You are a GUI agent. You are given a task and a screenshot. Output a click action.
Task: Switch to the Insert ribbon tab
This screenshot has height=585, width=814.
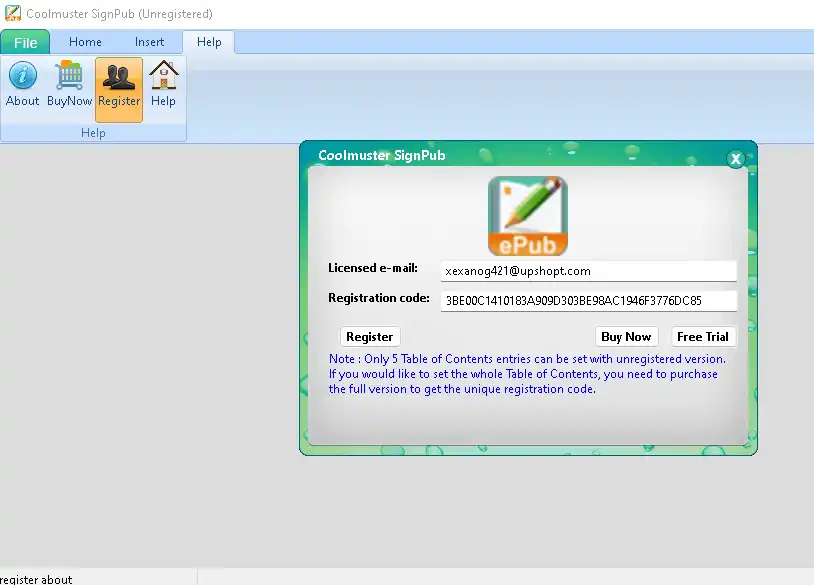click(x=149, y=42)
